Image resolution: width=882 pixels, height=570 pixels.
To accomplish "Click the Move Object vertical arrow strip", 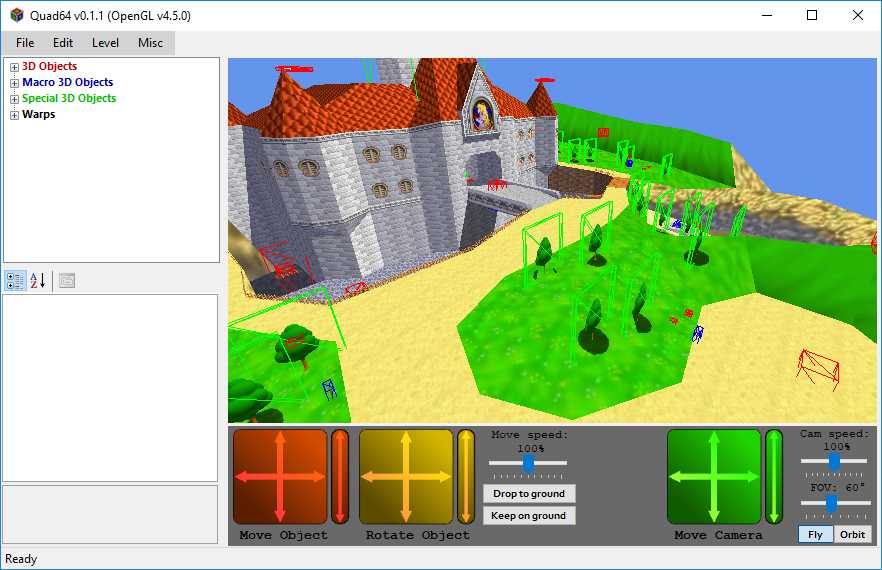I will pyautogui.click(x=340, y=477).
